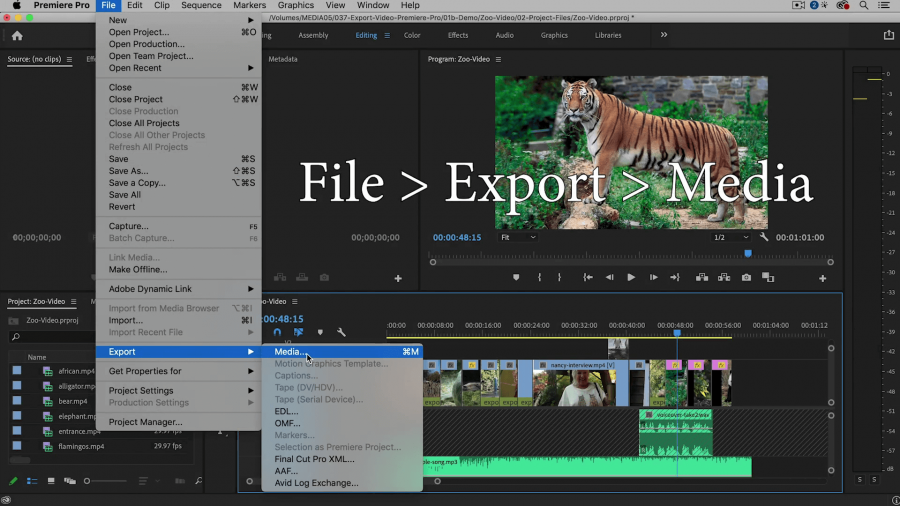
Task: Show more workspaces chevron
Action: click(x=664, y=35)
